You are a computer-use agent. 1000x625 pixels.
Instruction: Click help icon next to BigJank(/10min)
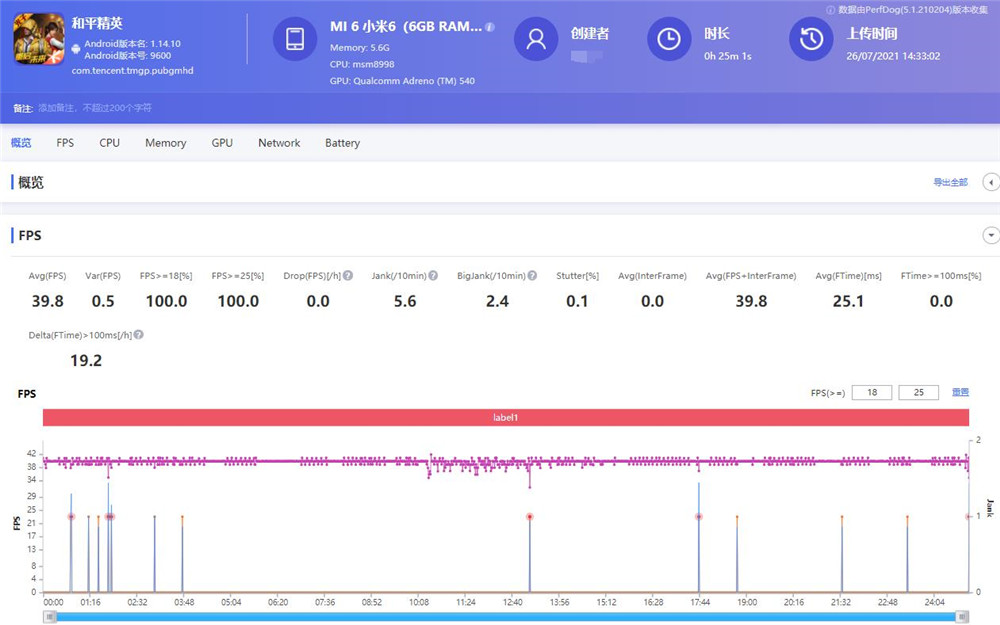pyautogui.click(x=532, y=276)
